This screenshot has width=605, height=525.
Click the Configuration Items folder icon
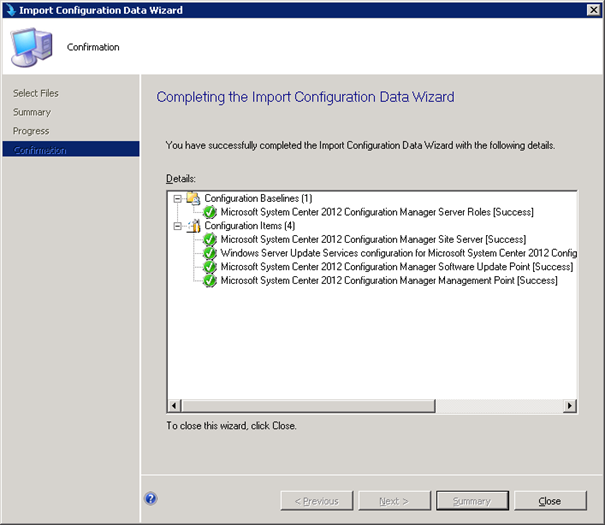(193, 226)
